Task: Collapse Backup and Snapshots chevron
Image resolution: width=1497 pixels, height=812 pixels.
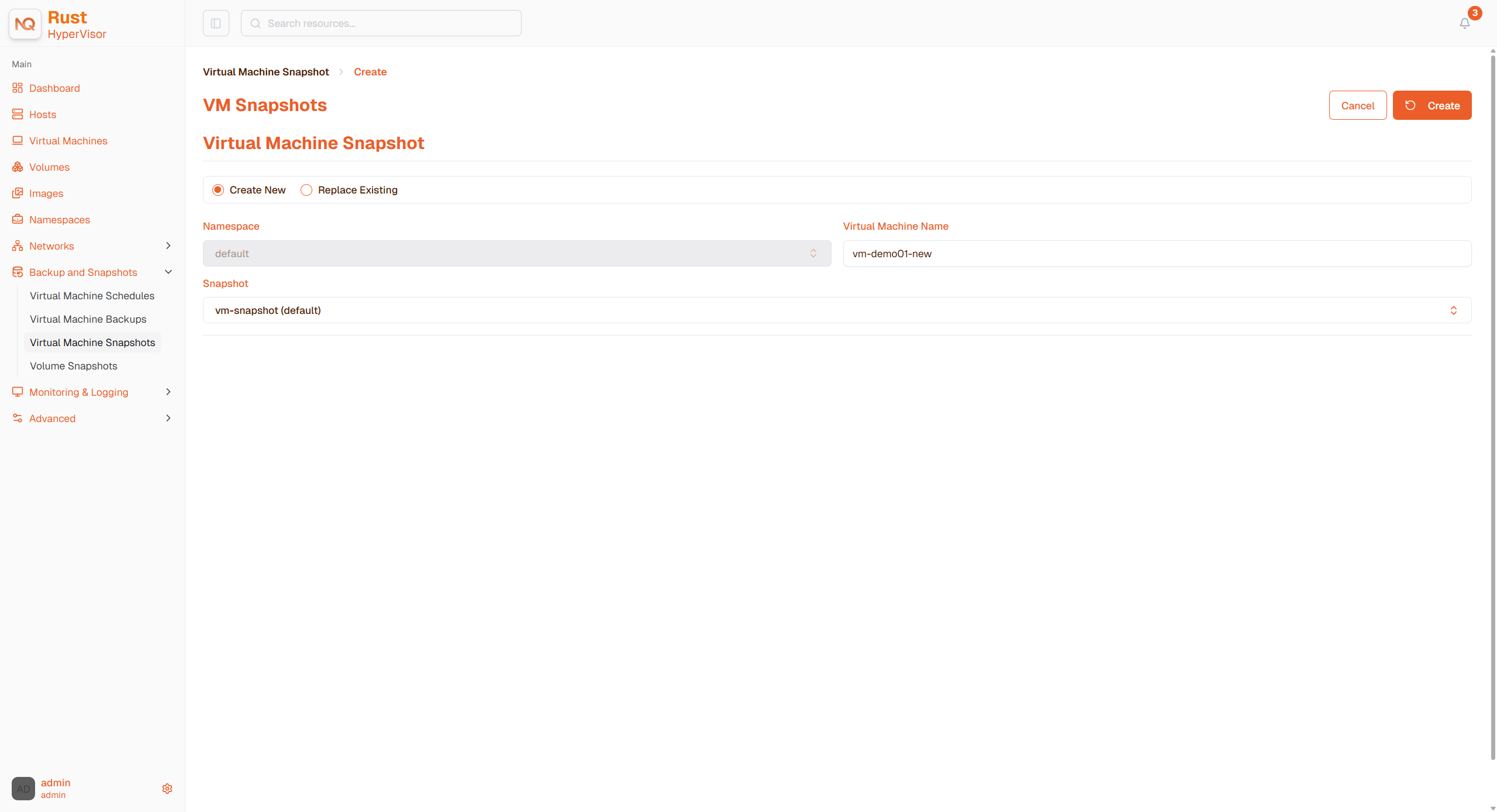Action: pyautogui.click(x=168, y=272)
